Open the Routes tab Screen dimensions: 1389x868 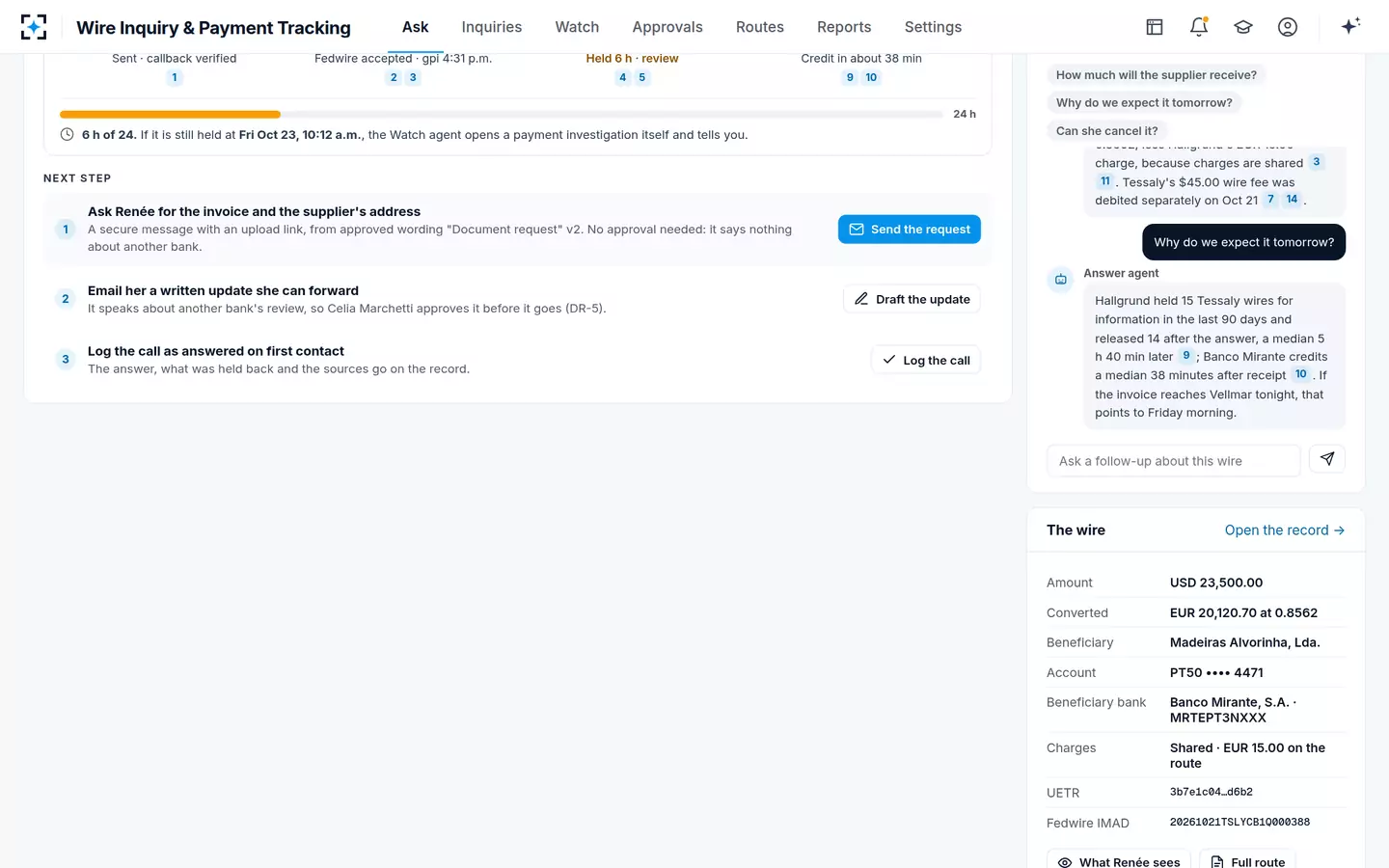coord(760,27)
